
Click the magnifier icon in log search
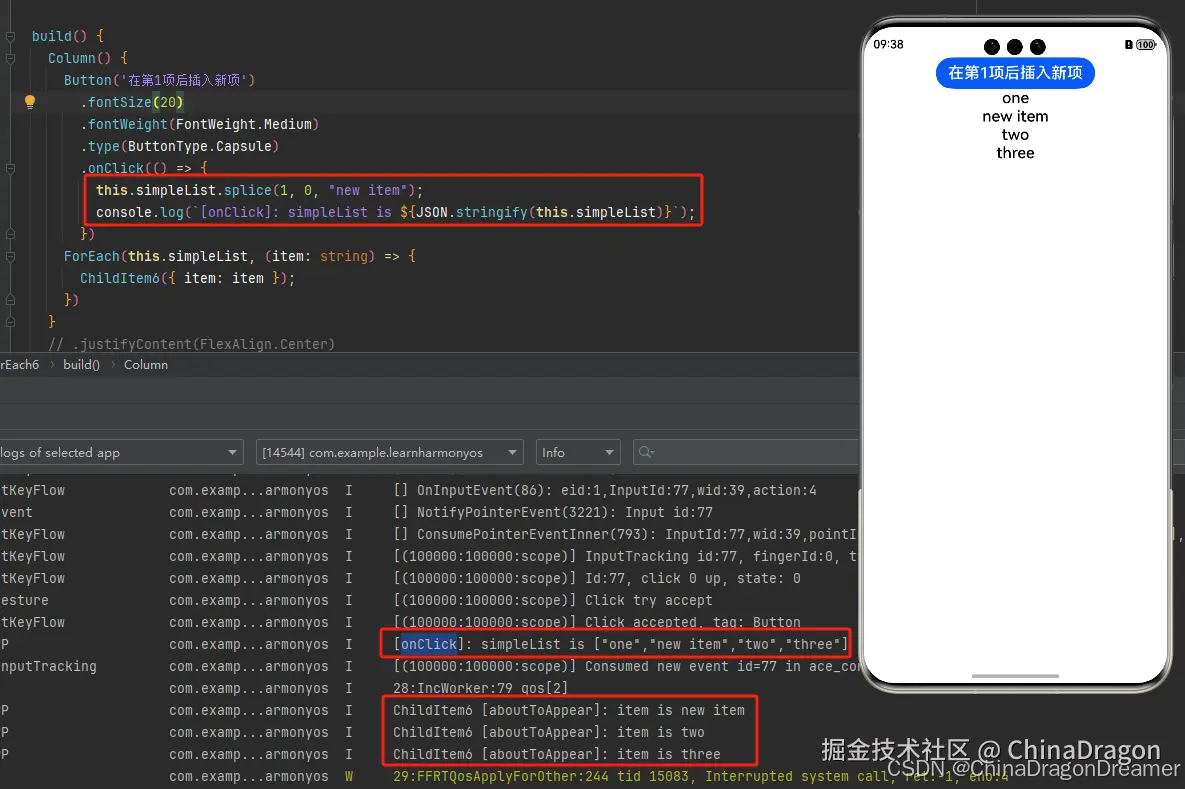coord(645,452)
